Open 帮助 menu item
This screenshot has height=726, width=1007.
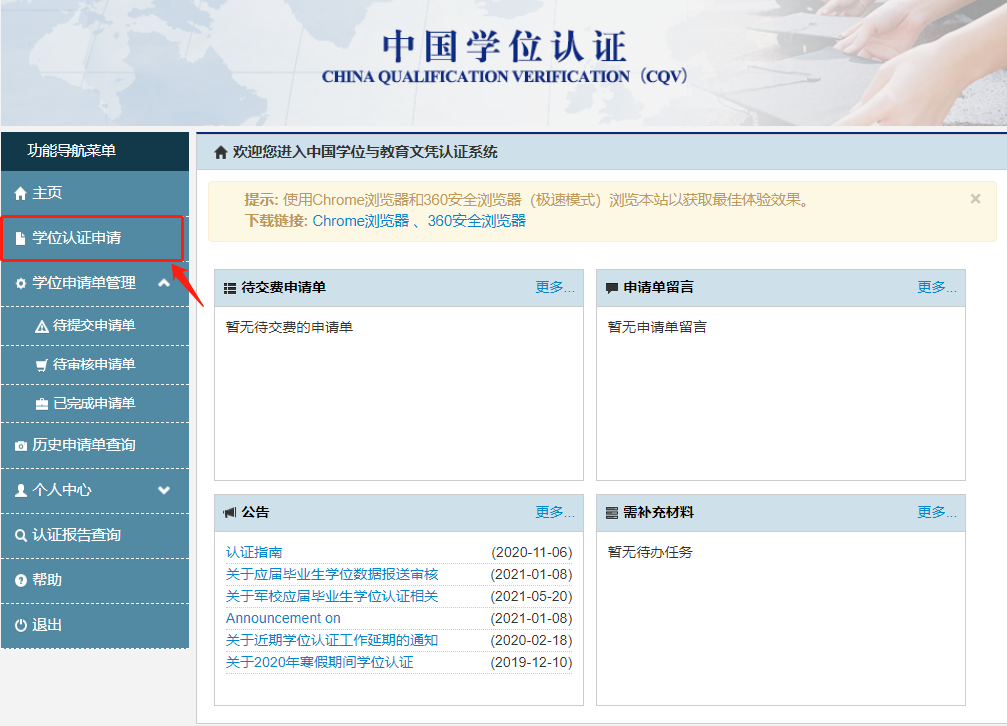pyautogui.click(x=95, y=580)
